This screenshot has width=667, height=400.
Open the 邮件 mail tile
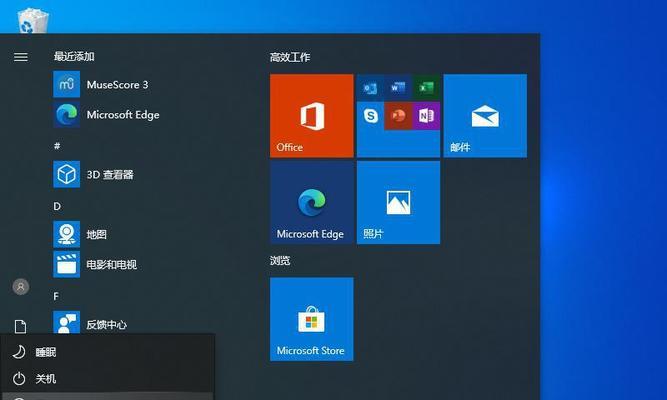coord(485,116)
